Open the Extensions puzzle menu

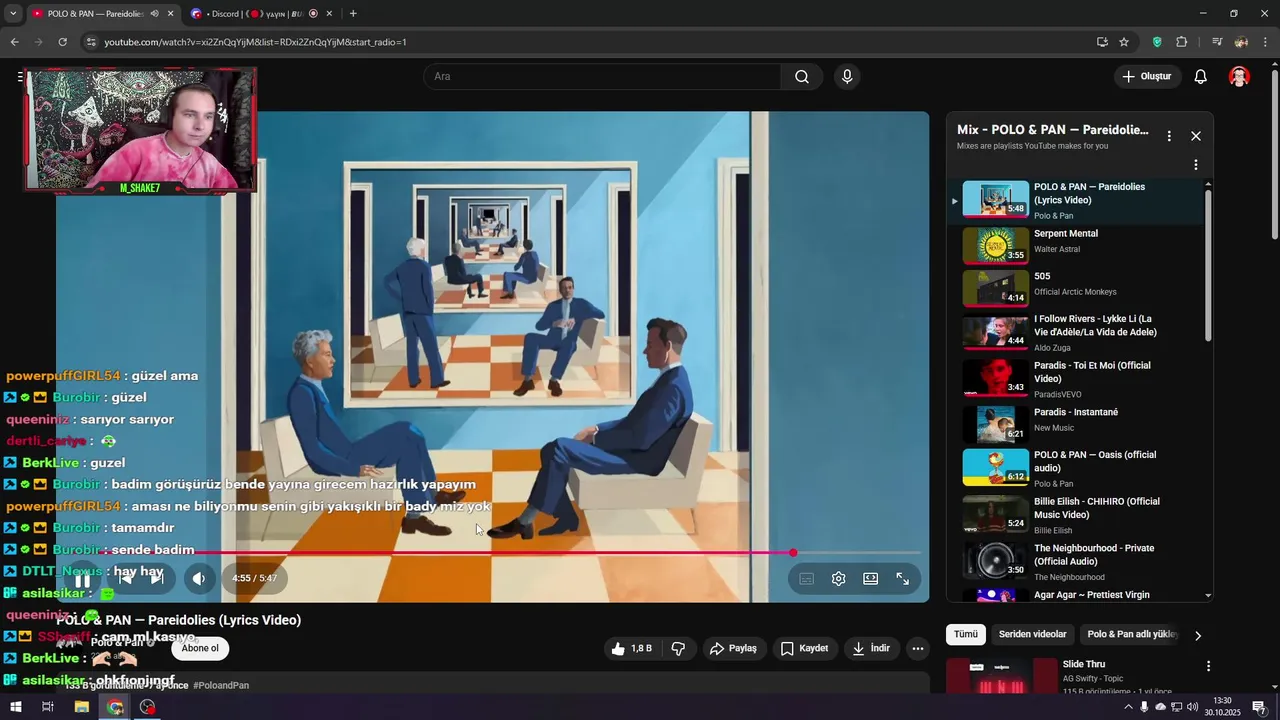tap(1182, 42)
